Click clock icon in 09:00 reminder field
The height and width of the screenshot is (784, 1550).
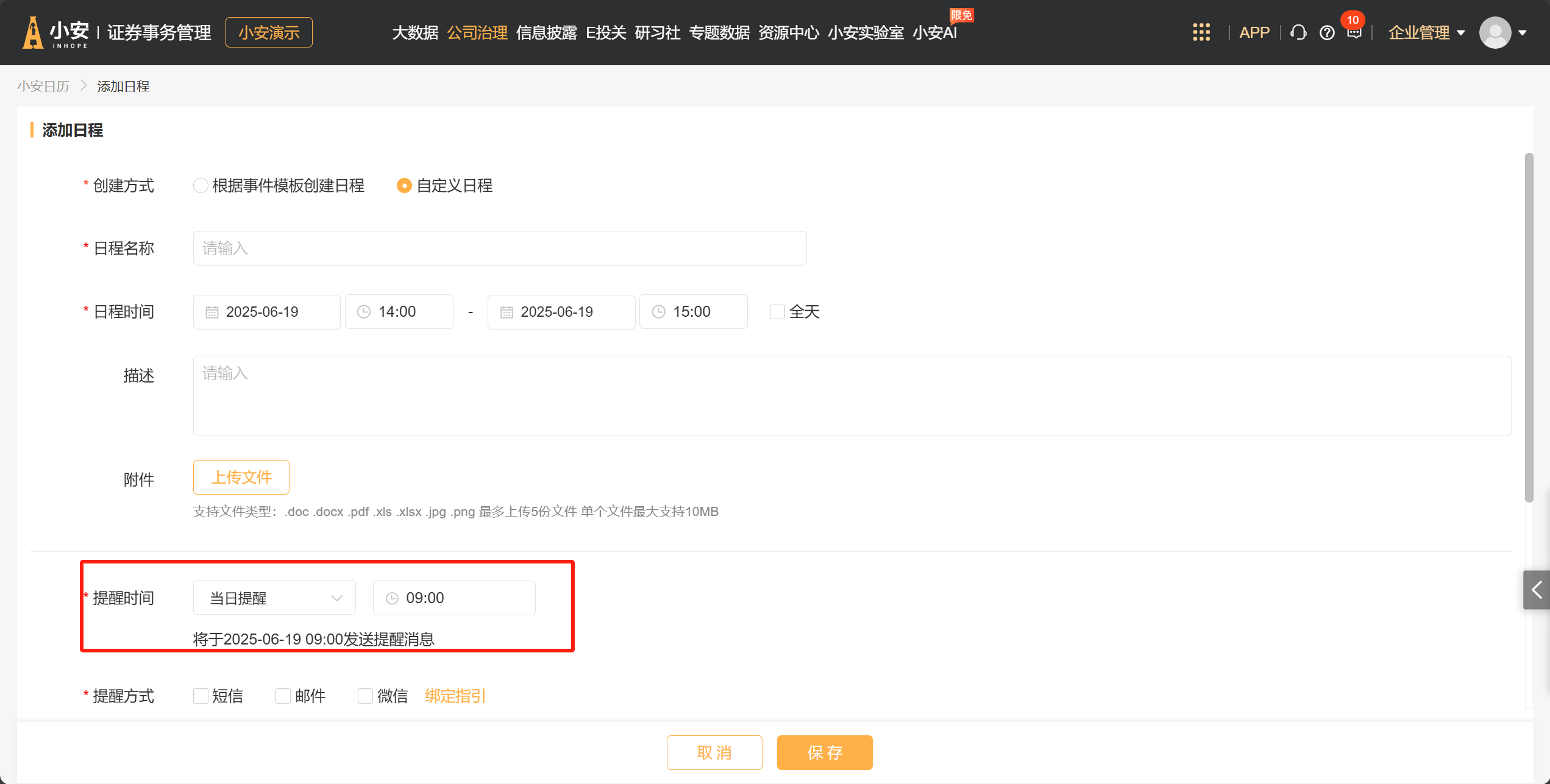(392, 598)
